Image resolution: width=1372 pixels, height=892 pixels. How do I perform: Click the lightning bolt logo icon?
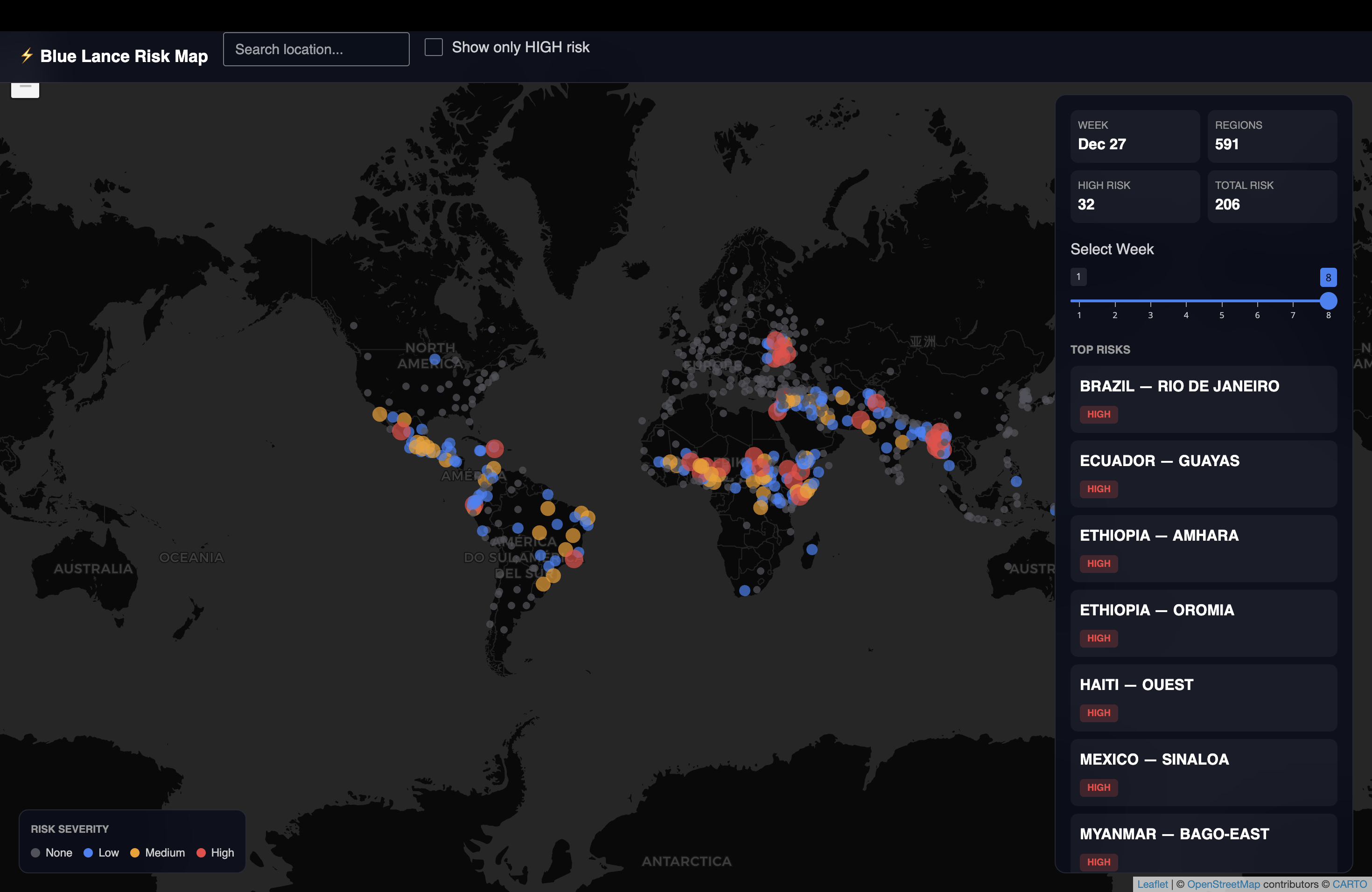(x=27, y=56)
